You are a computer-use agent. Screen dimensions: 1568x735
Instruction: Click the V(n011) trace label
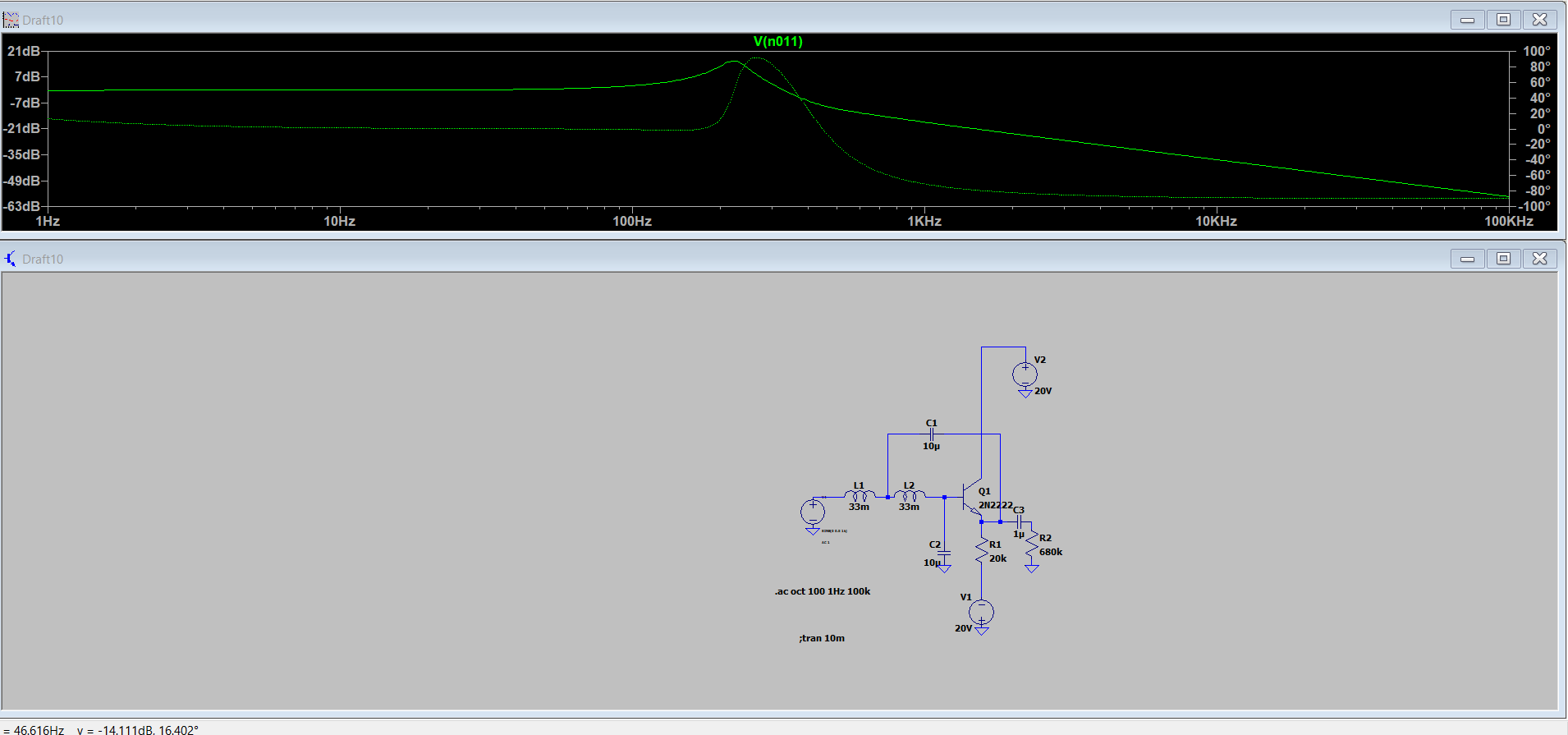coord(777,41)
